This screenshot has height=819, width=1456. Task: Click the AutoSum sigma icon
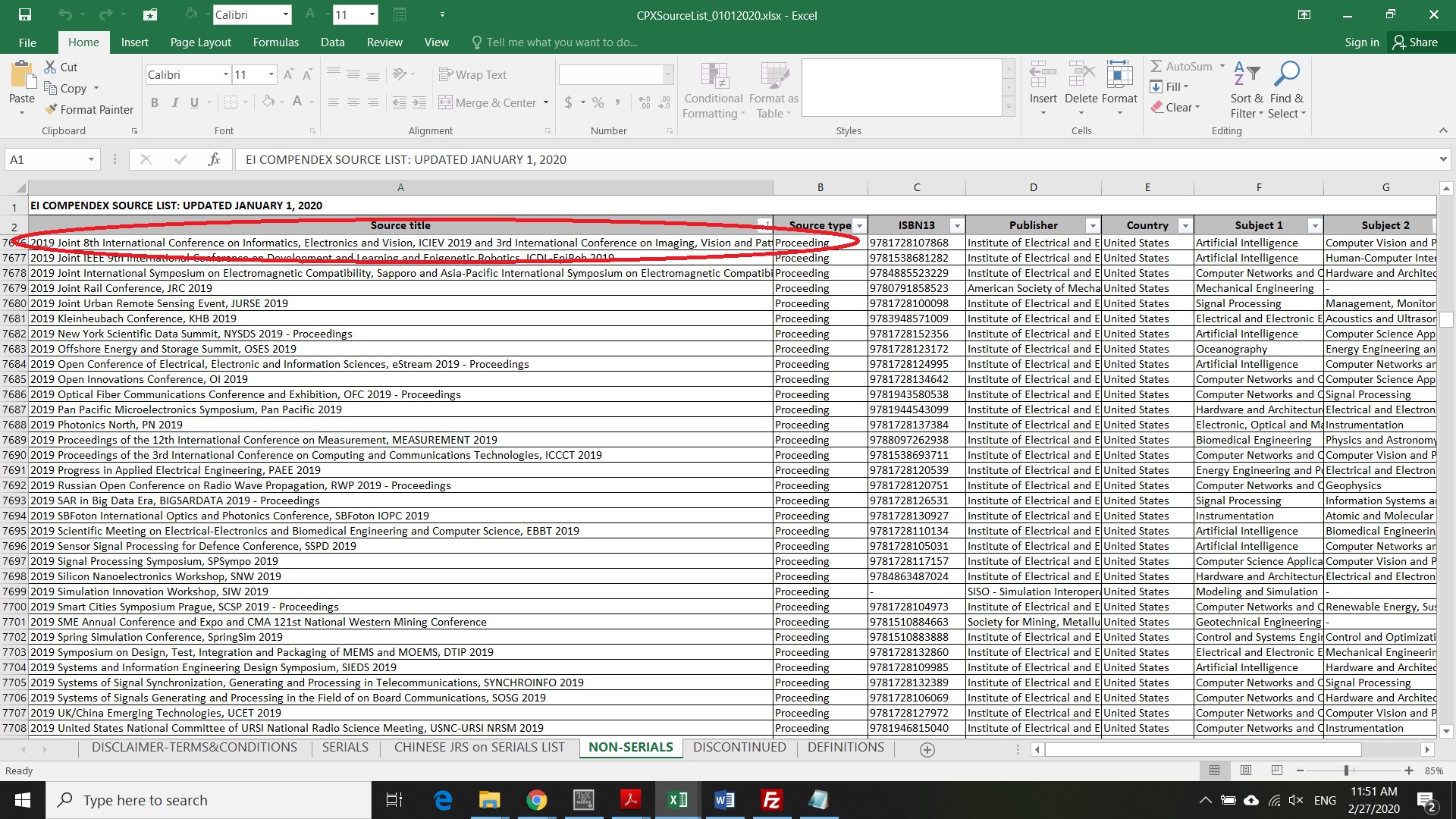(1156, 67)
